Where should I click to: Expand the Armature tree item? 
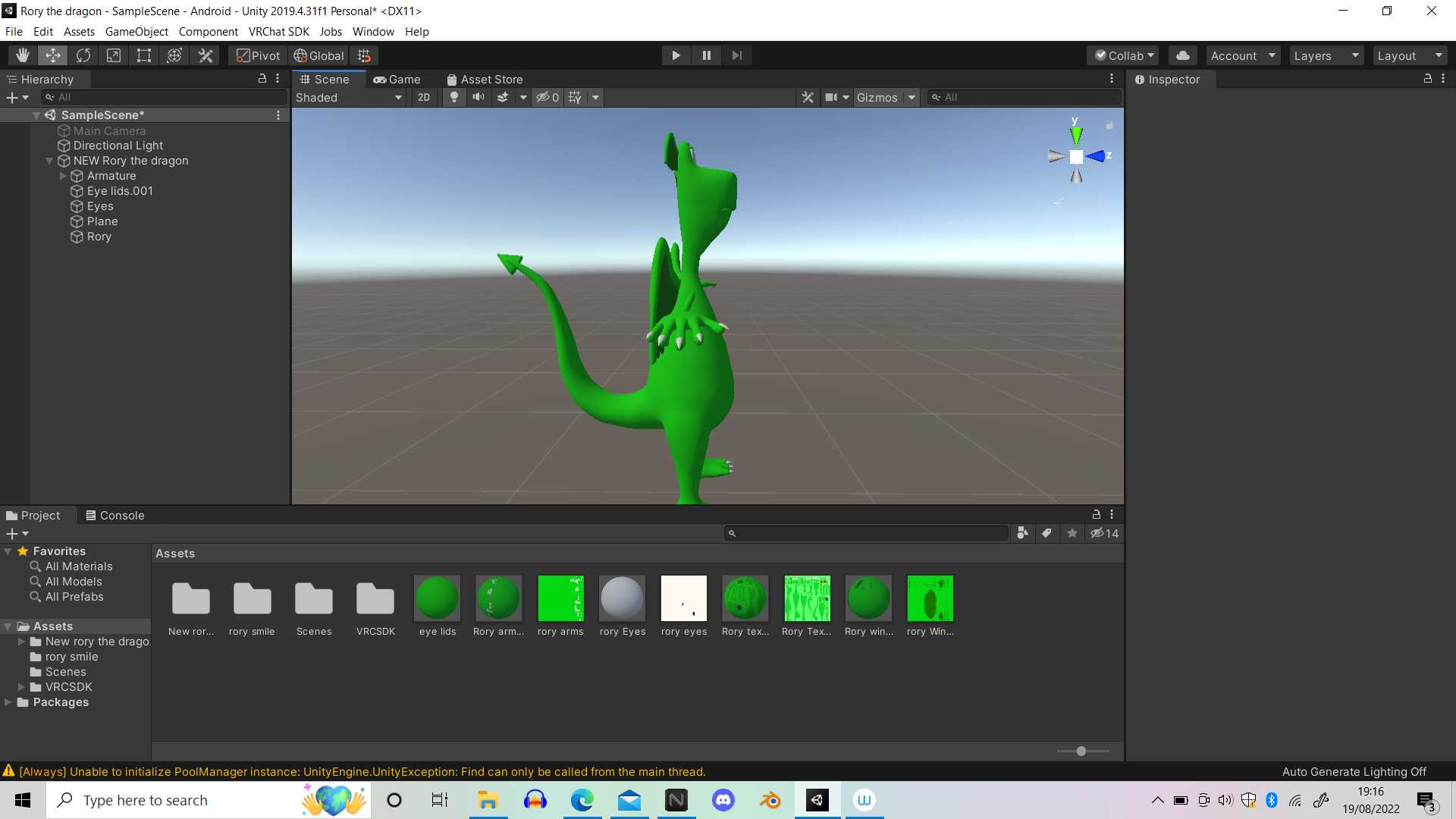coord(63,176)
